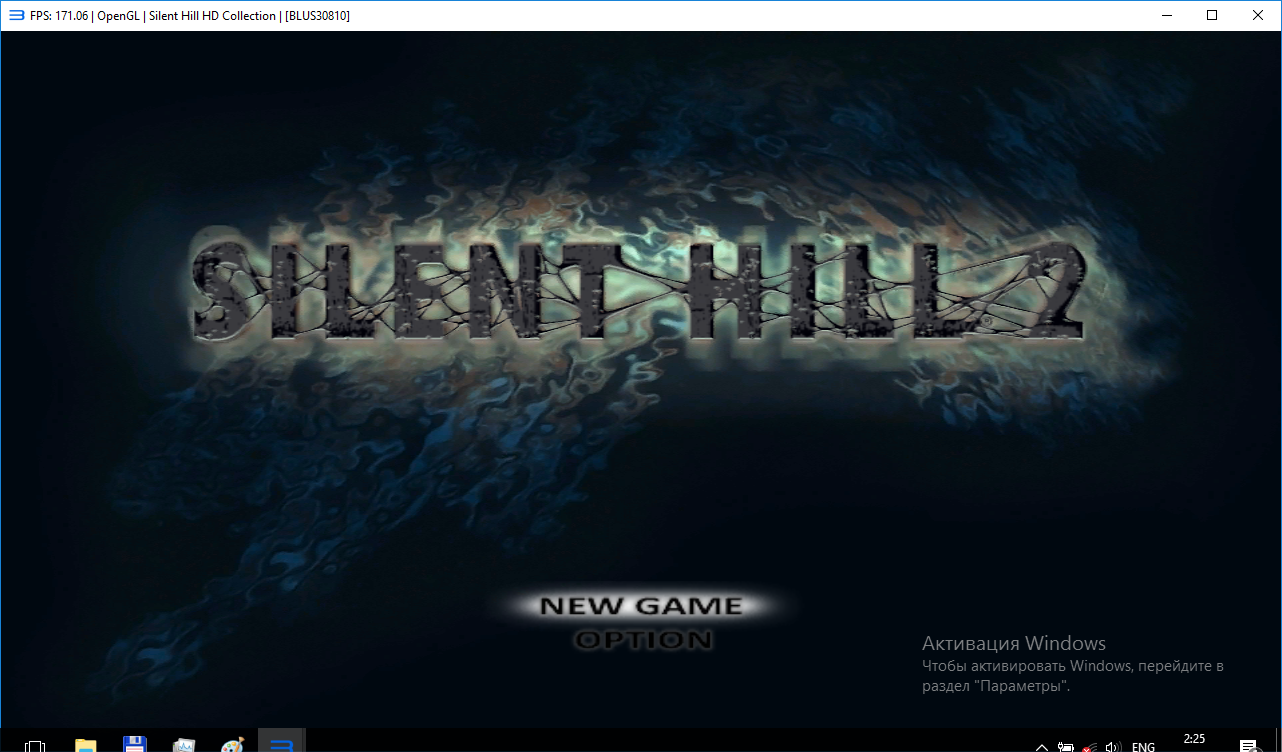The height and width of the screenshot is (752, 1282).
Task: Open the battery power status icon
Action: (x=1066, y=746)
